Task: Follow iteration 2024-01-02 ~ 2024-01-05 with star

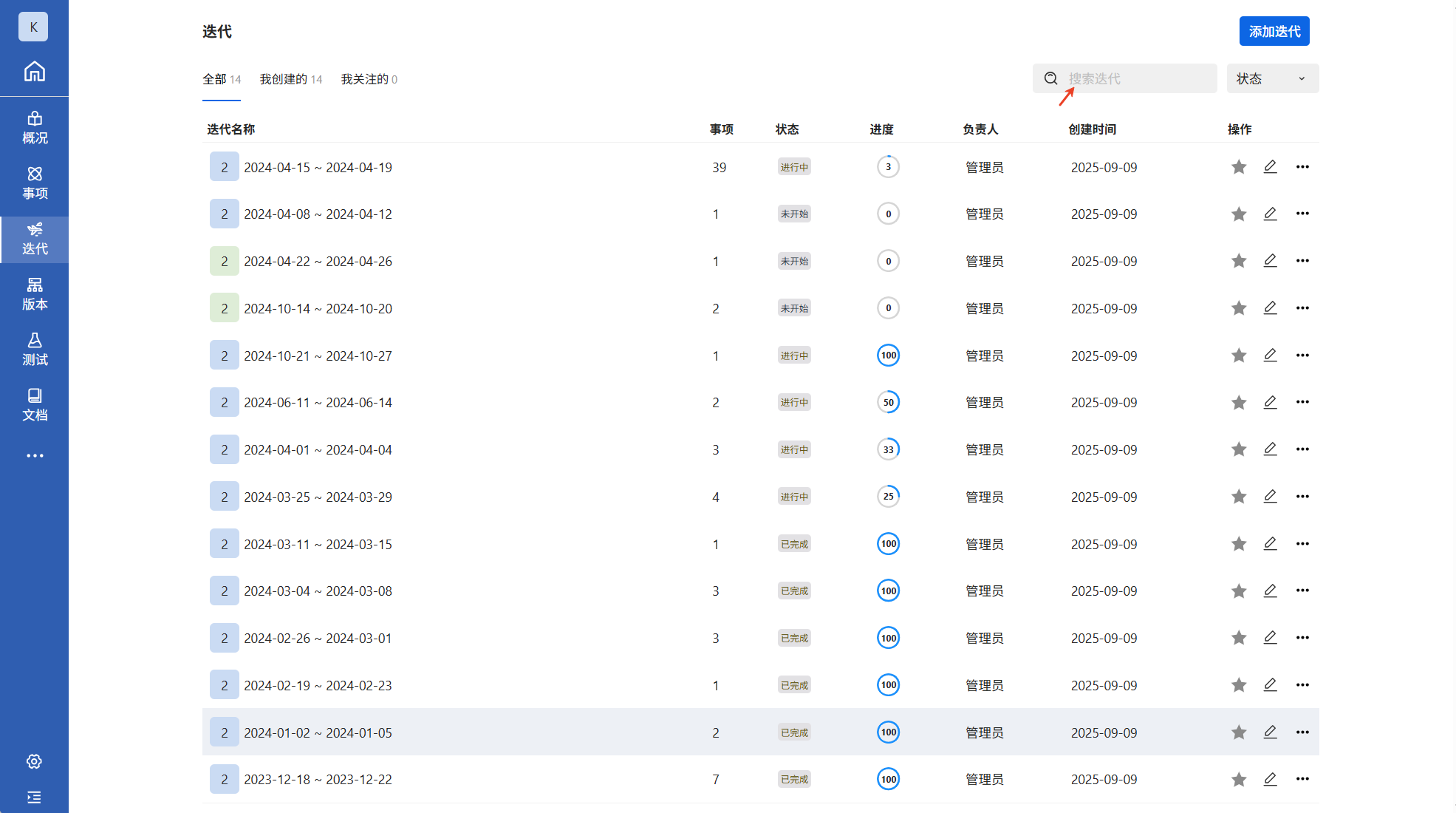Action: pyautogui.click(x=1239, y=732)
